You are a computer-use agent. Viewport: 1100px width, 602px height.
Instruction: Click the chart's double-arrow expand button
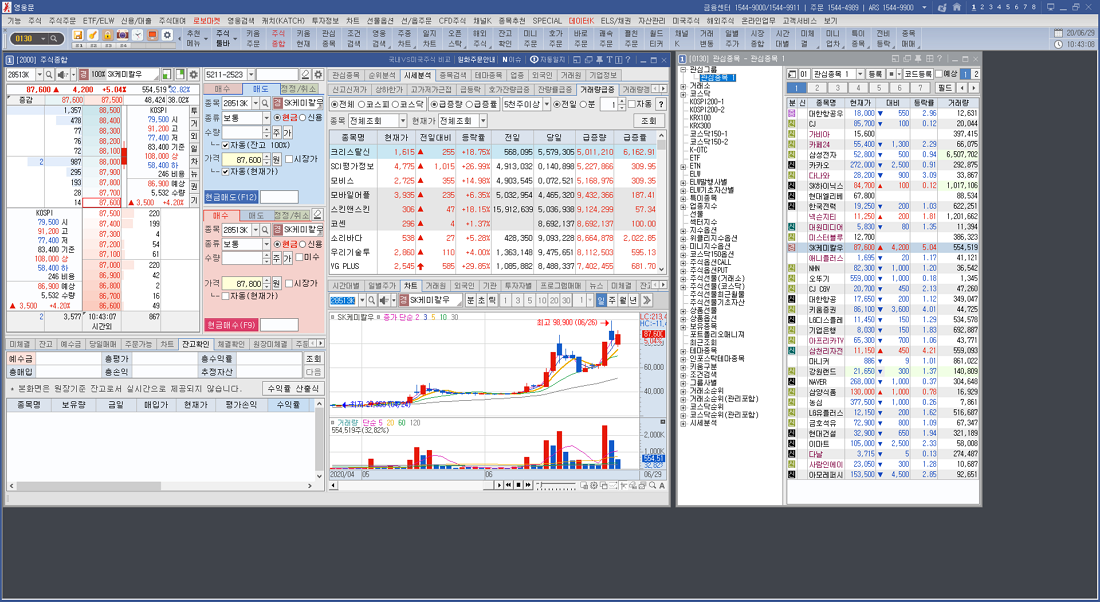coord(646,300)
